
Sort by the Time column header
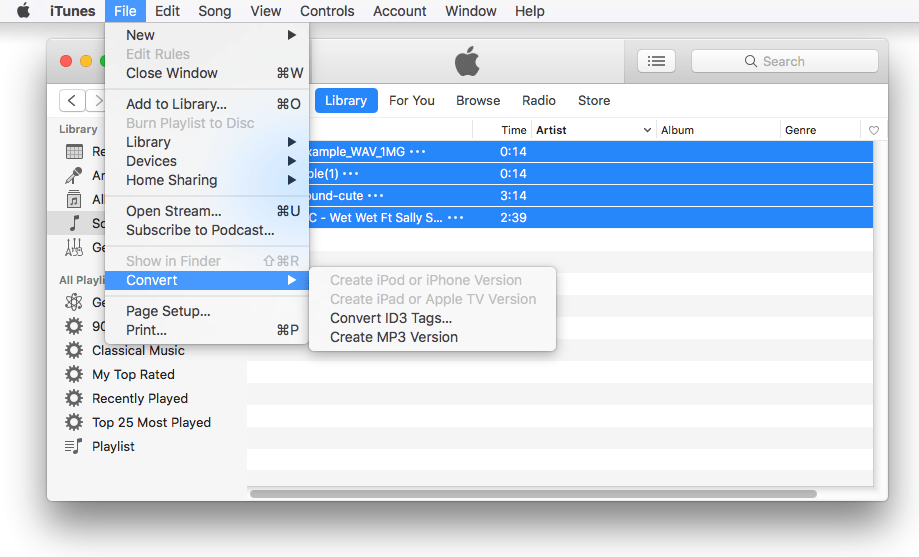coord(513,130)
